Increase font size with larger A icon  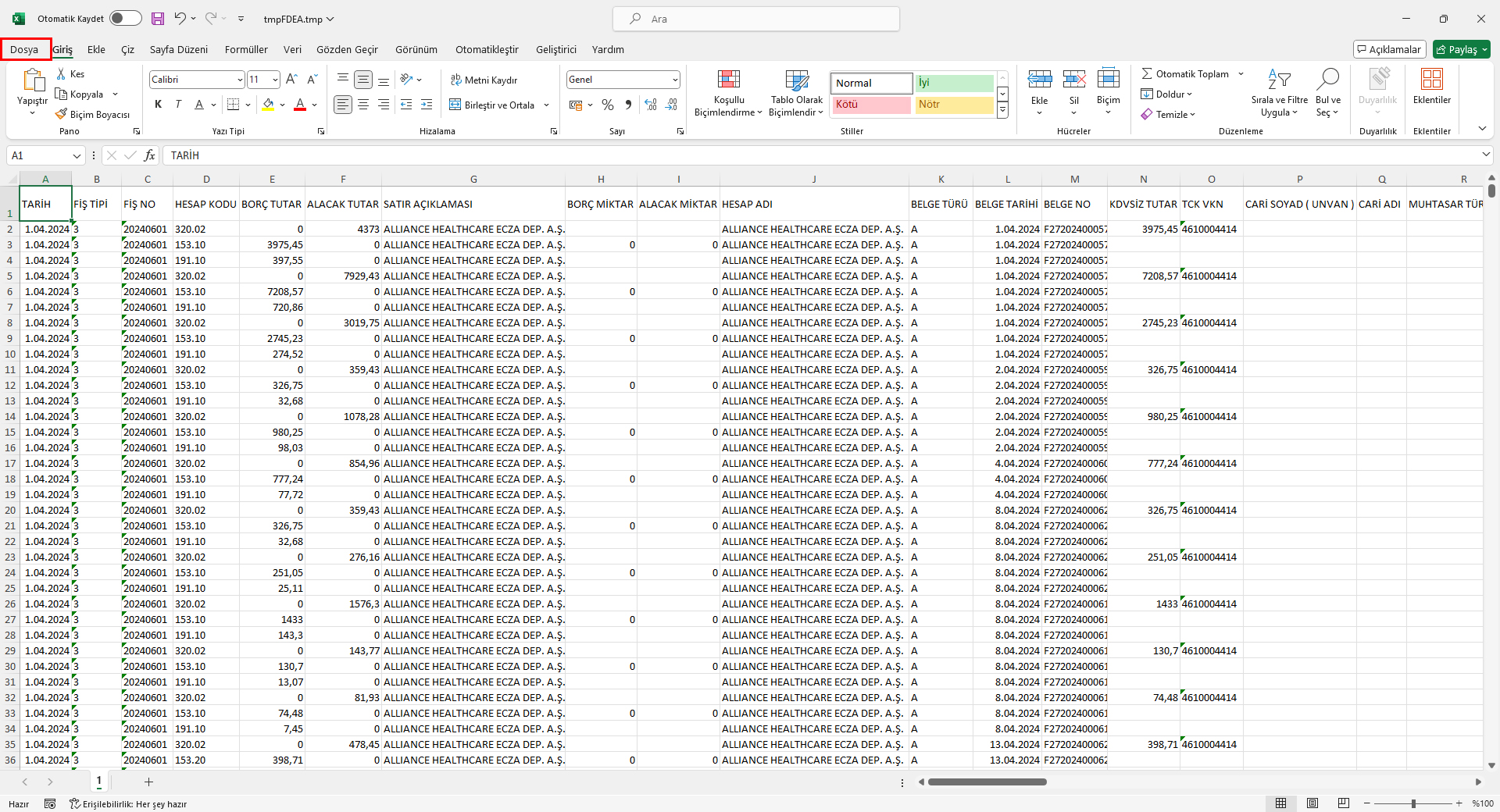click(291, 79)
